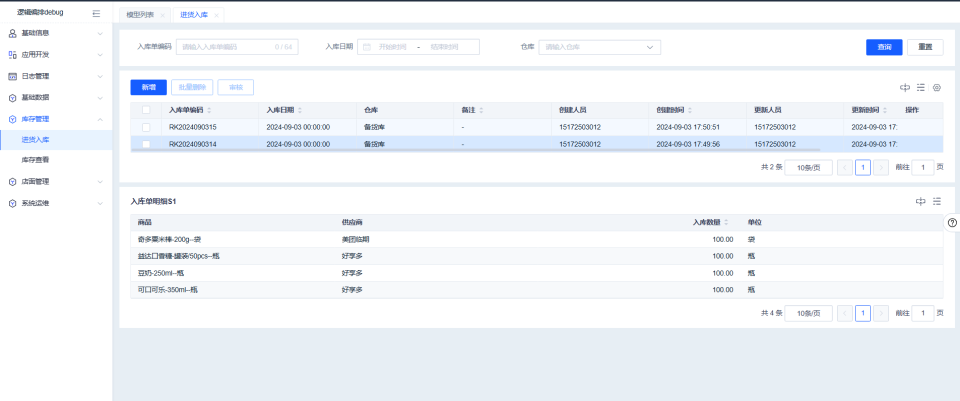The width and height of the screenshot is (960, 401).
Task: Click the 批量删除 button
Action: tap(192, 88)
